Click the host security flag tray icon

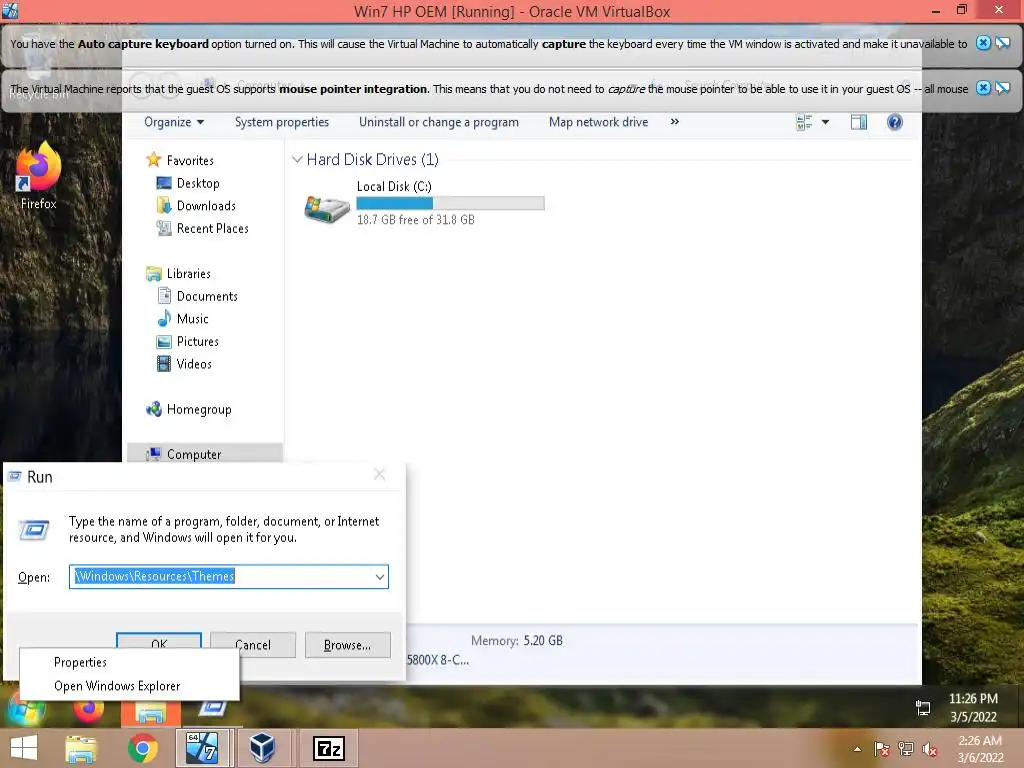(x=882, y=749)
